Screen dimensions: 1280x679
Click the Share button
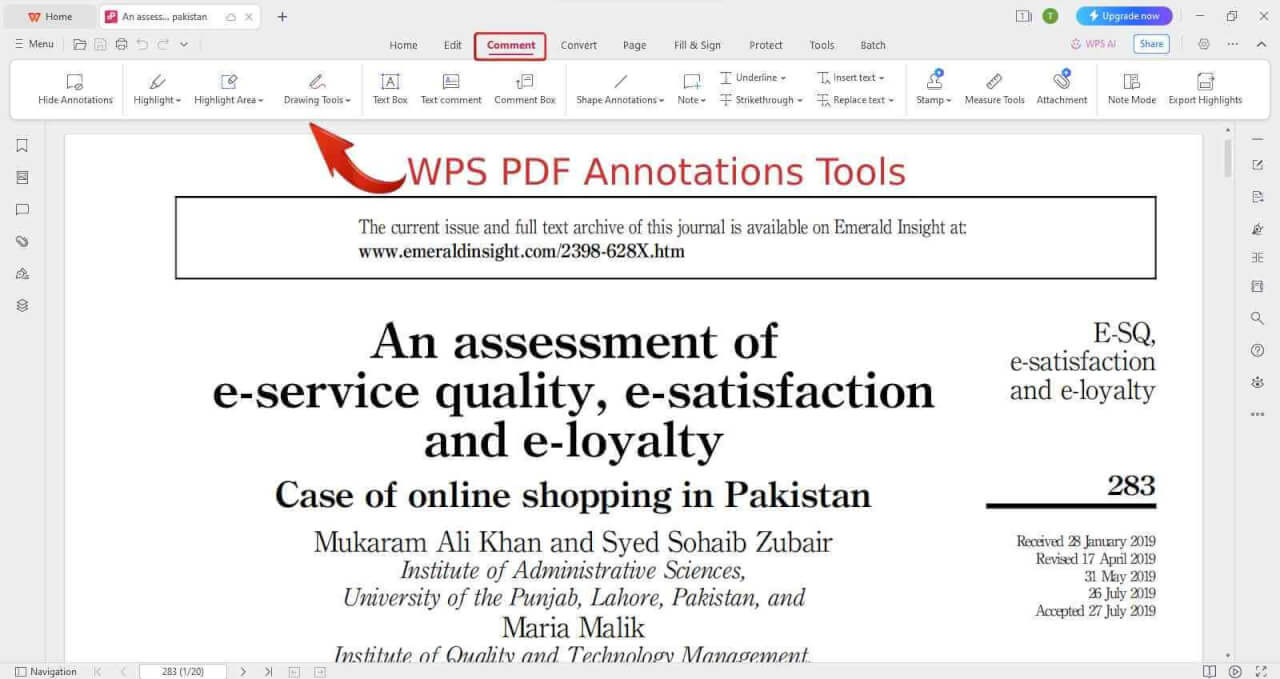1151,44
